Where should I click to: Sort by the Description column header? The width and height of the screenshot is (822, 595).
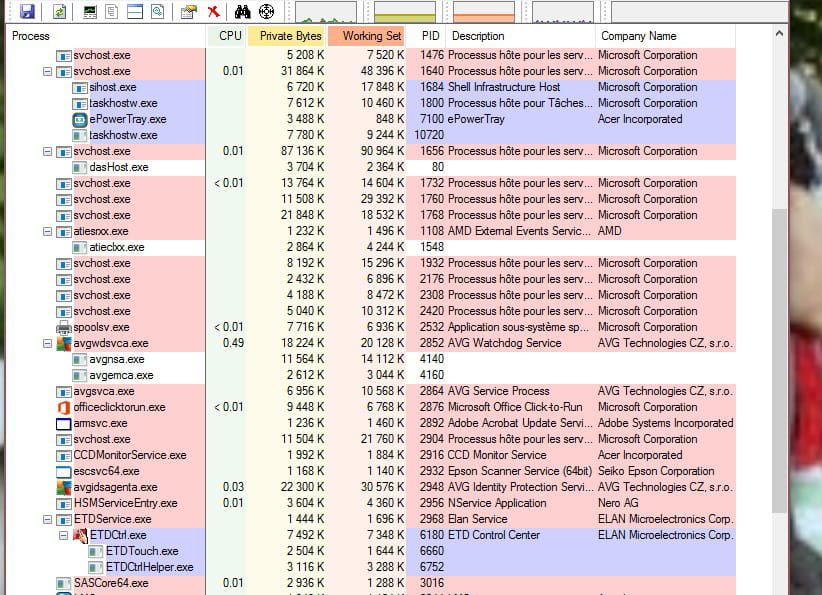(521, 36)
